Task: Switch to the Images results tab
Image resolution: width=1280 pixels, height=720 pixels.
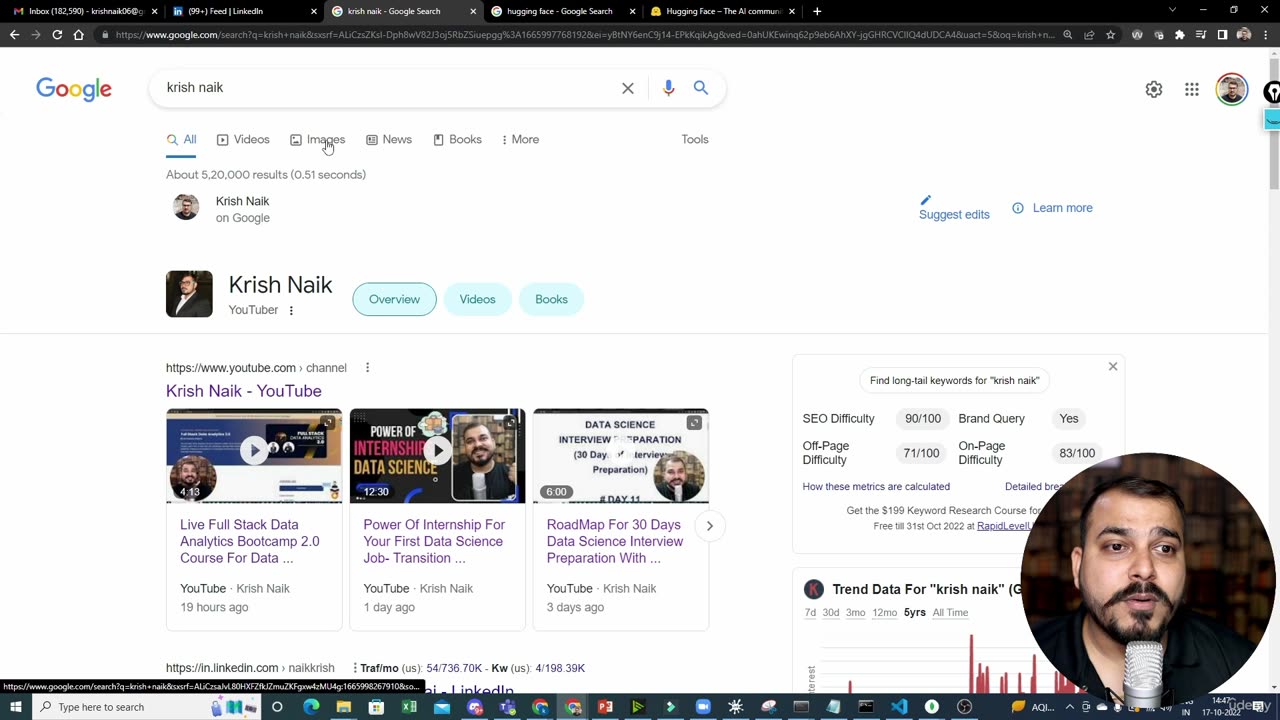Action: click(317, 140)
